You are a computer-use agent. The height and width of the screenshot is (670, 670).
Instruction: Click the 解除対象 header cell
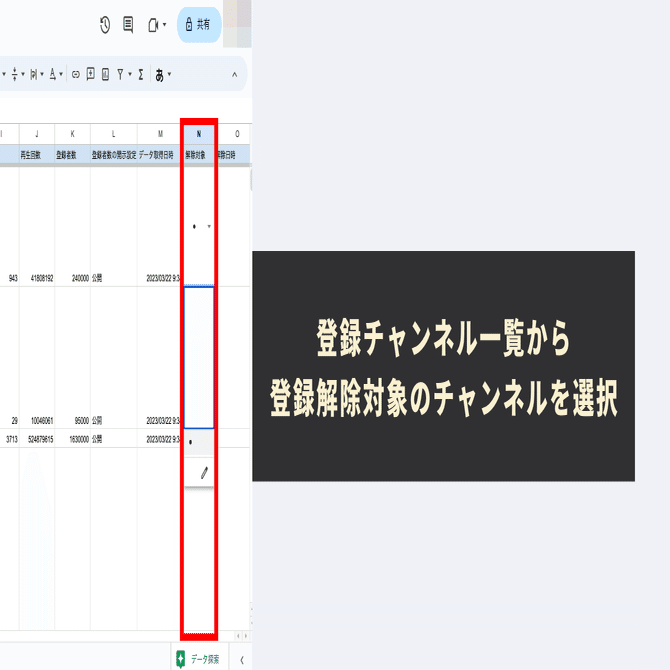coord(199,155)
